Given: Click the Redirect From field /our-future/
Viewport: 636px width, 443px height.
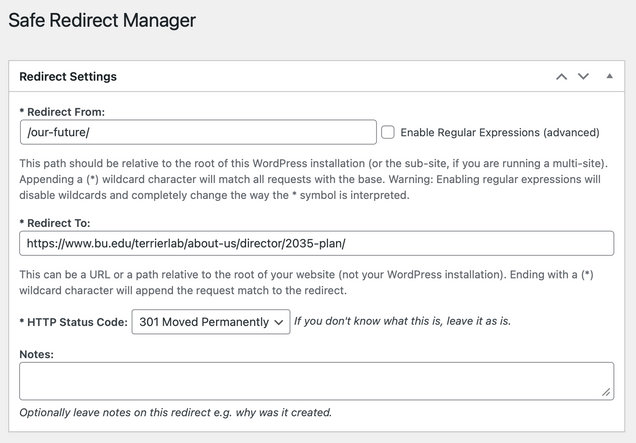Looking at the screenshot, I should tap(198, 132).
